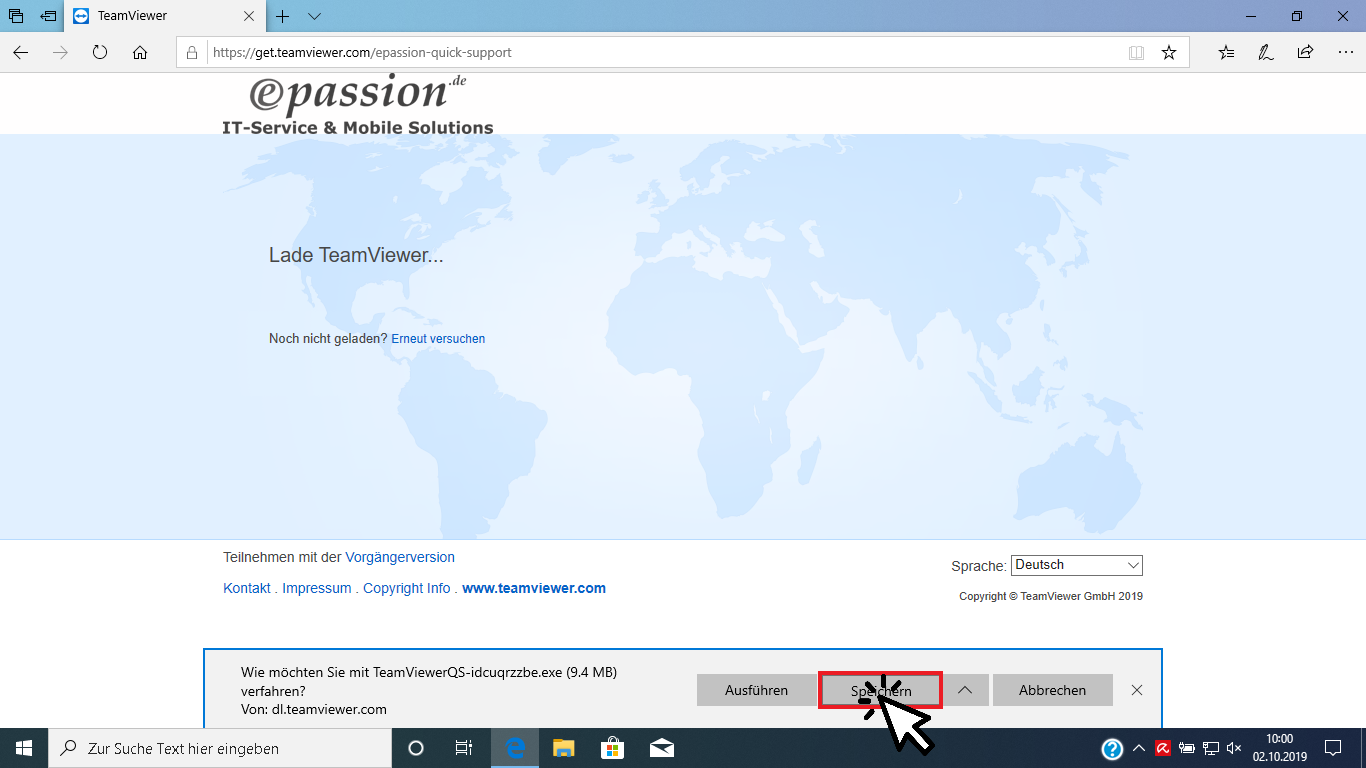Visit www.teamviewer.com link
The width and height of the screenshot is (1366, 768).
coord(534,588)
